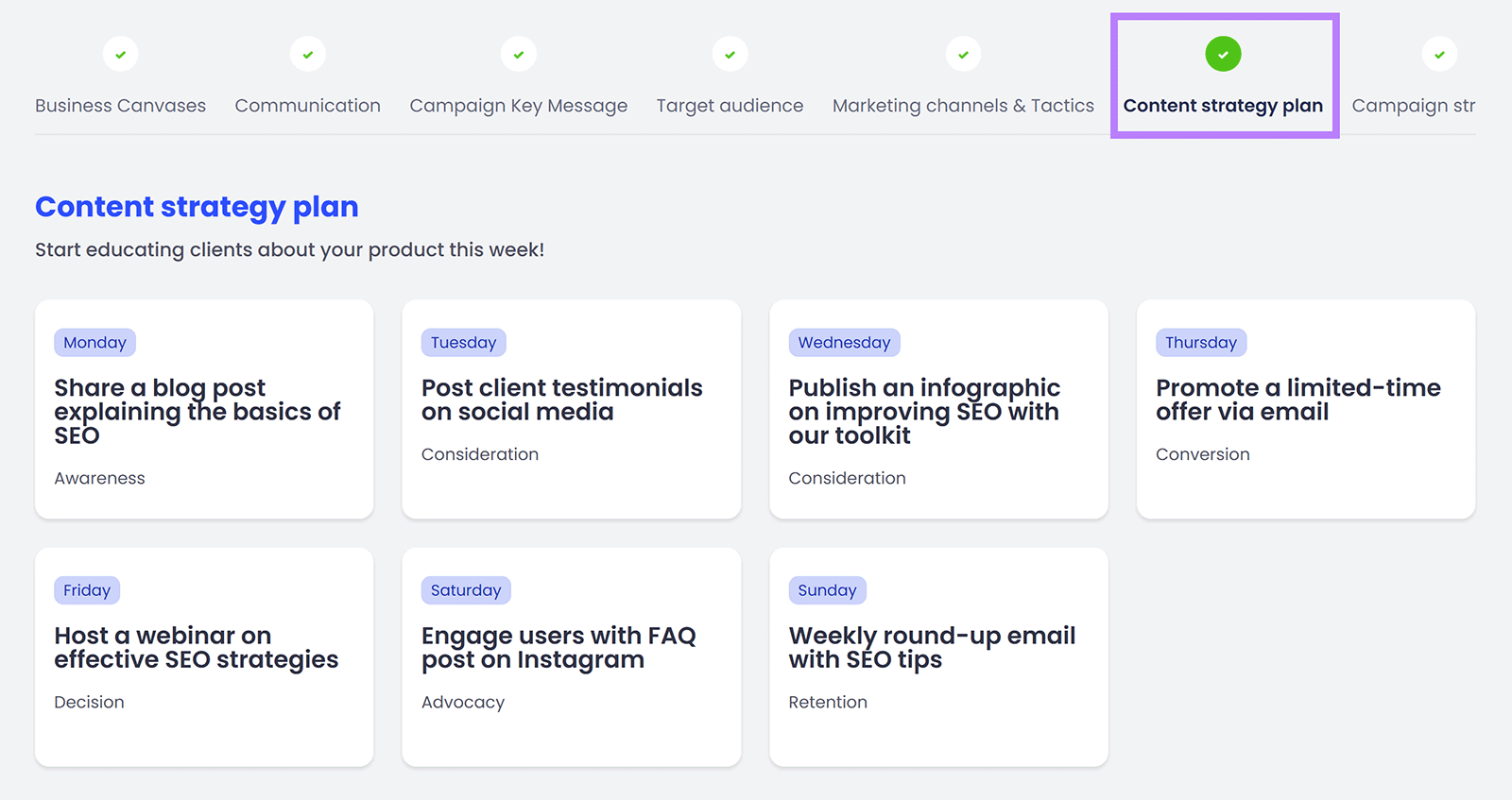This screenshot has height=800, width=1512.
Task: Click the Host a webinar card title
Action: [196, 648]
